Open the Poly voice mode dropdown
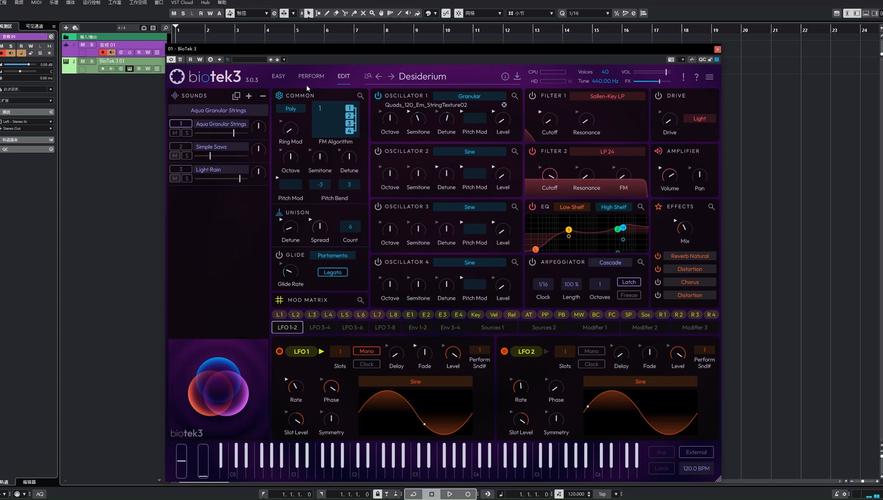The width and height of the screenshot is (883, 500). pyautogui.click(x=291, y=109)
